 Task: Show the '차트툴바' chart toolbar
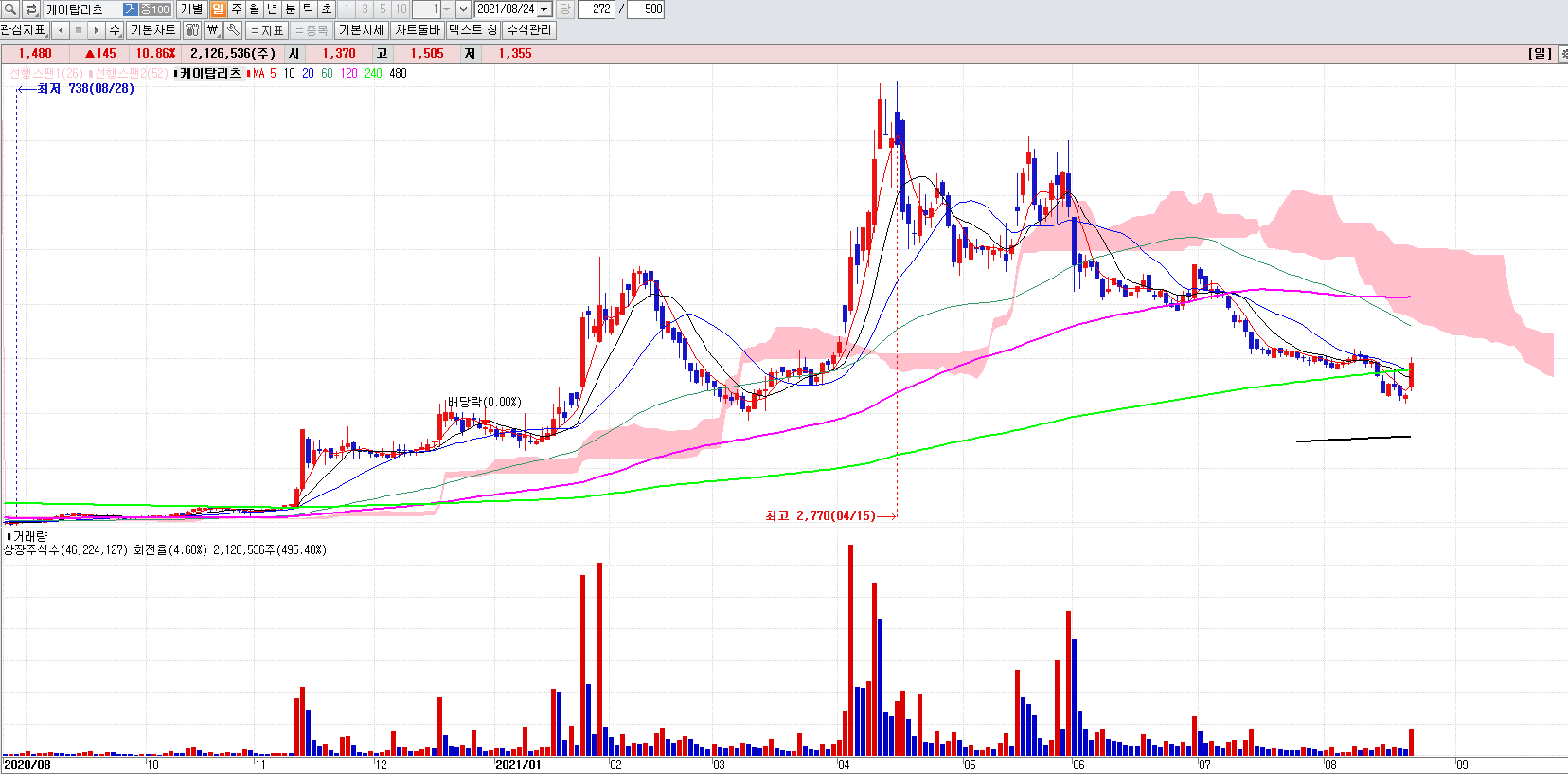pyautogui.click(x=418, y=30)
